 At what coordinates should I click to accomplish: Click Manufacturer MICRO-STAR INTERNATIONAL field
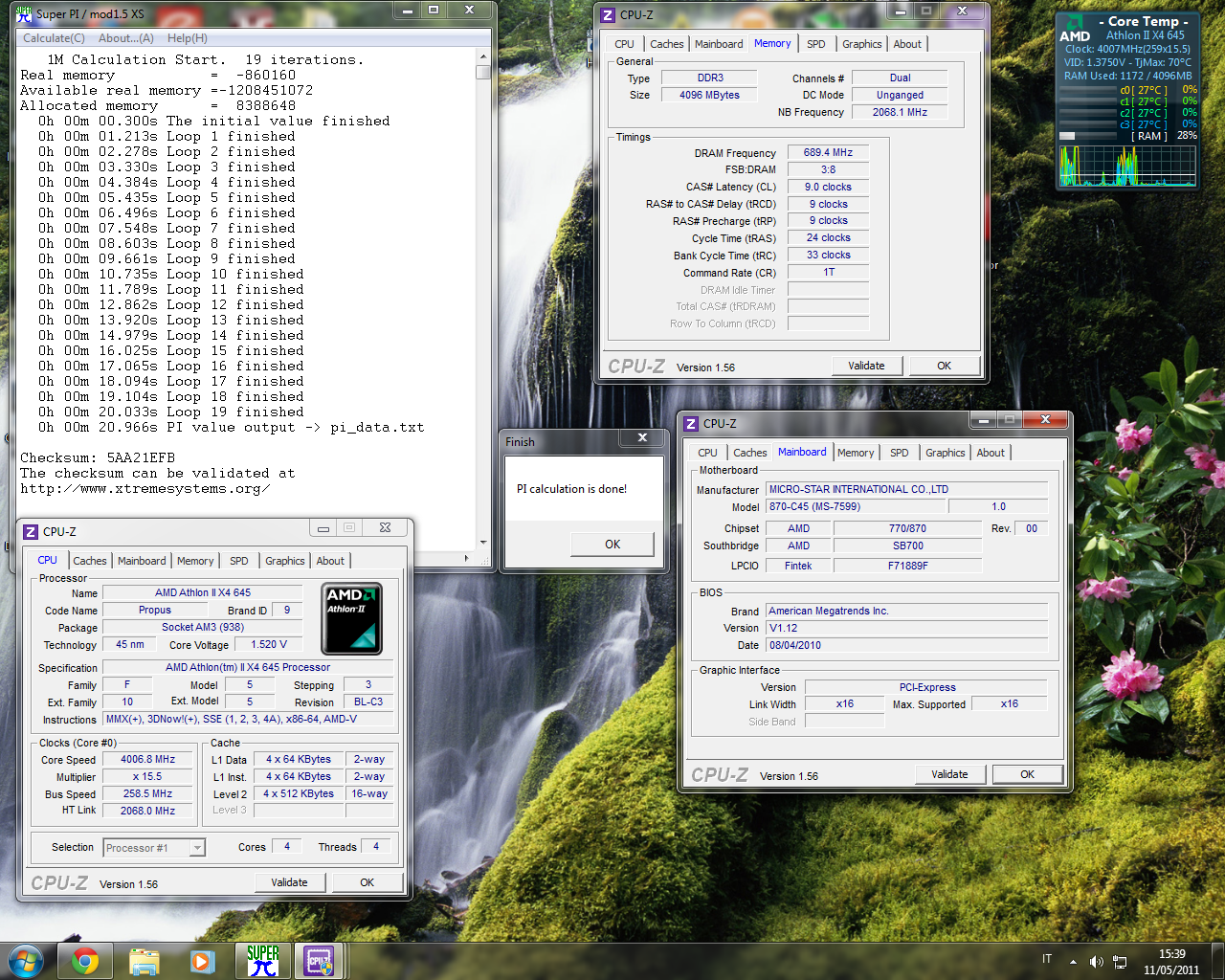tap(907, 489)
